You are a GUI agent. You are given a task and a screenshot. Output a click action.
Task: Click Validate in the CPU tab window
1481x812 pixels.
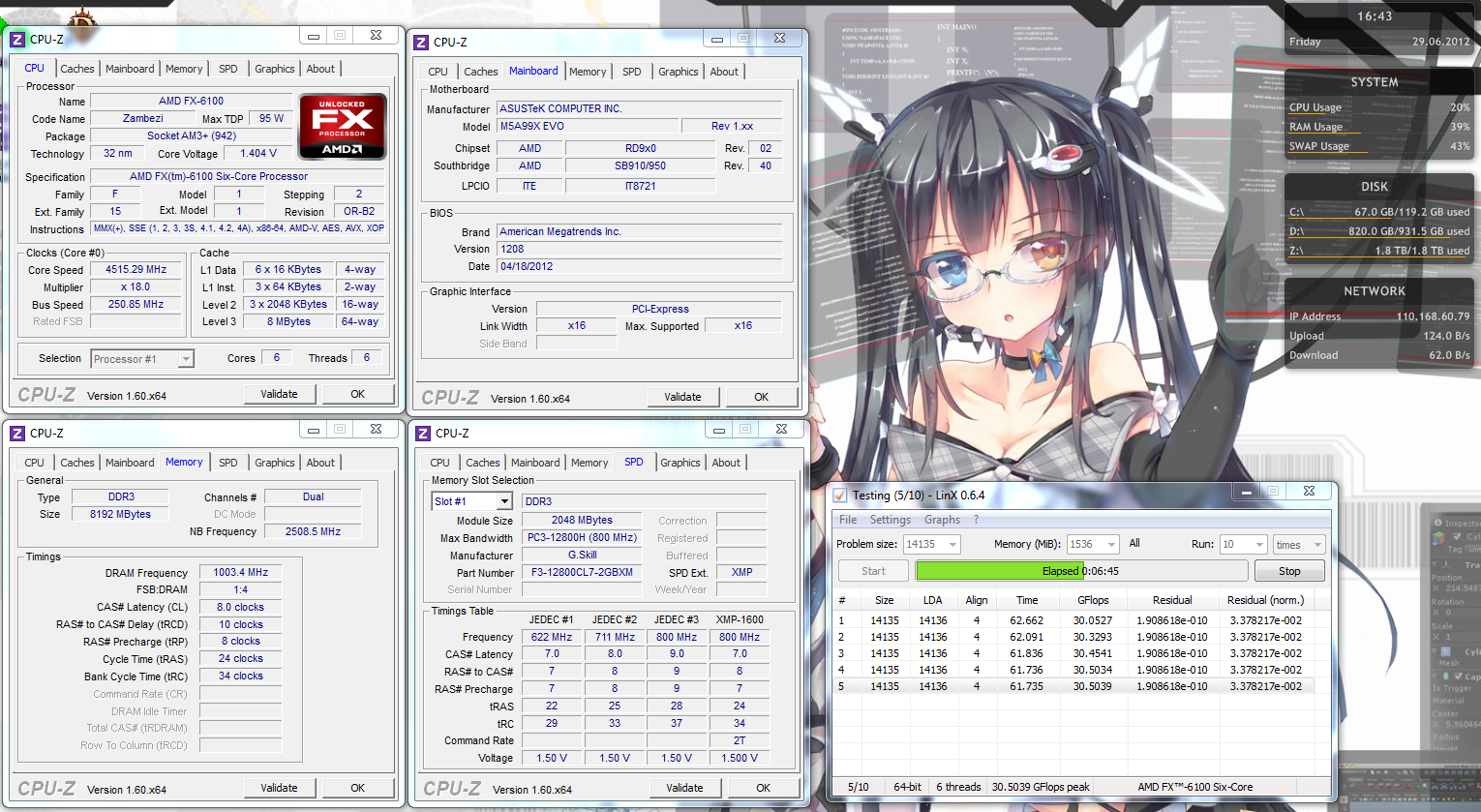pyautogui.click(x=279, y=394)
